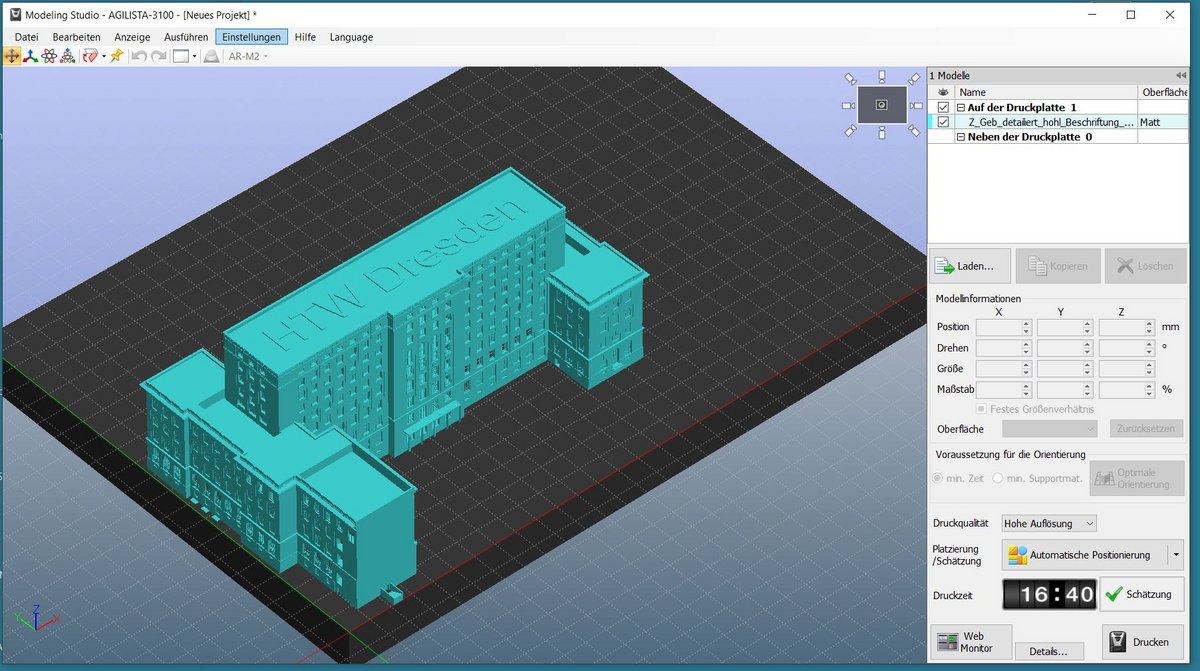Click the bottom-right diagonal camera view icon

tap(913, 130)
